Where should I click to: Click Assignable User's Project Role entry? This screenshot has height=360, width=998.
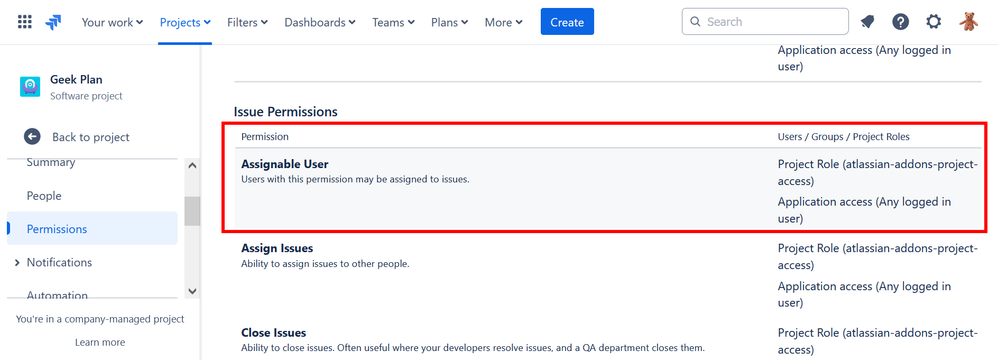pyautogui.click(x=877, y=172)
